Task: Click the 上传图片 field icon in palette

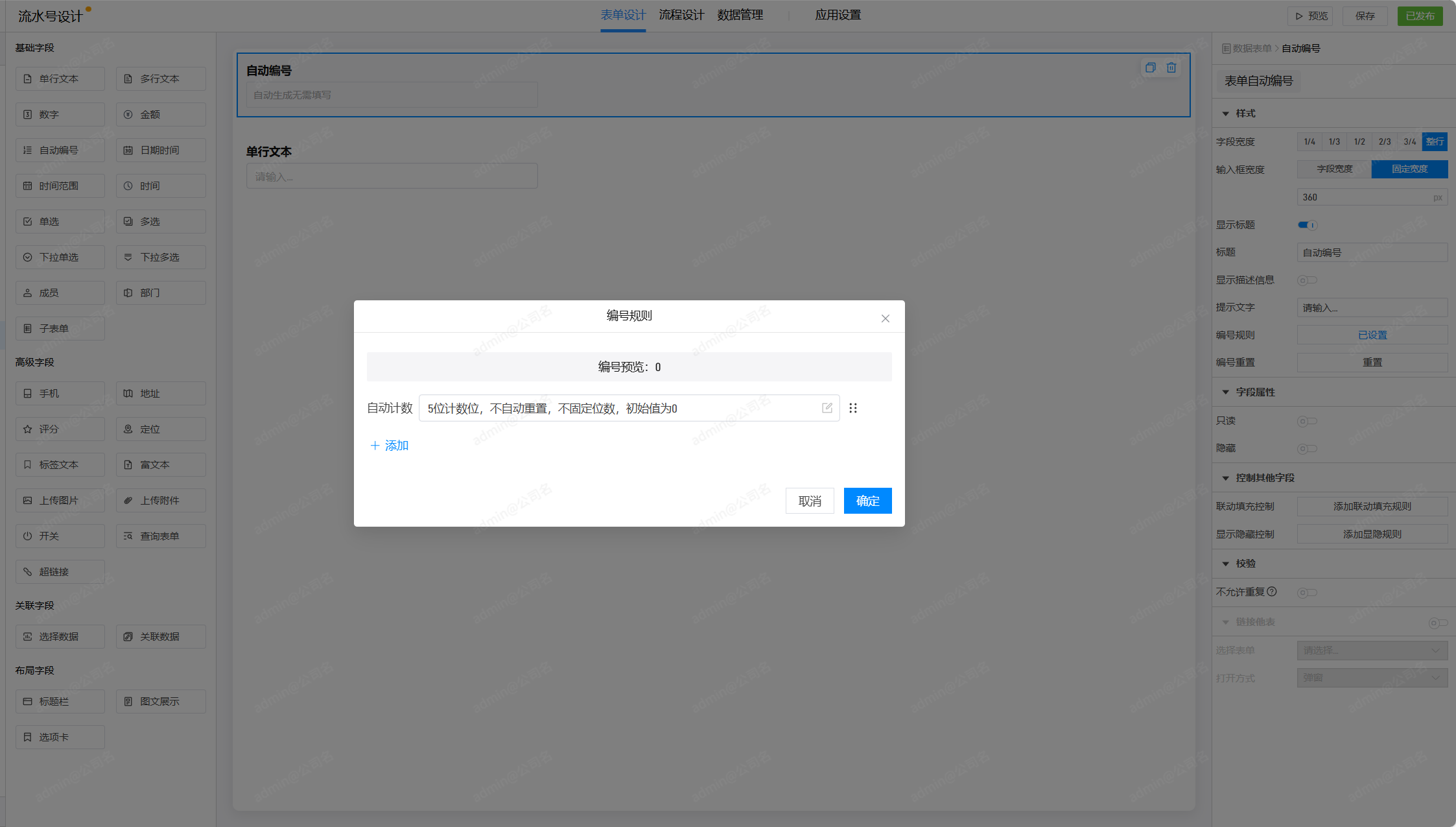Action: (x=27, y=500)
